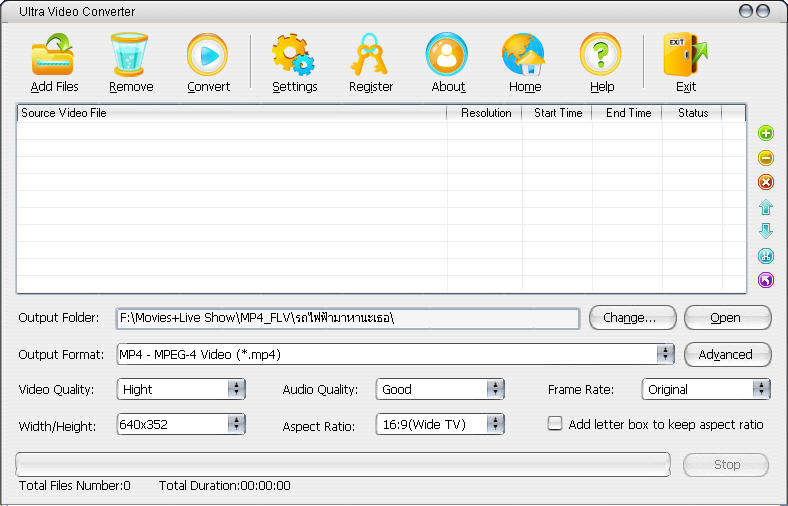Click the Source Video File column header
The height and width of the screenshot is (506, 788).
point(232,113)
